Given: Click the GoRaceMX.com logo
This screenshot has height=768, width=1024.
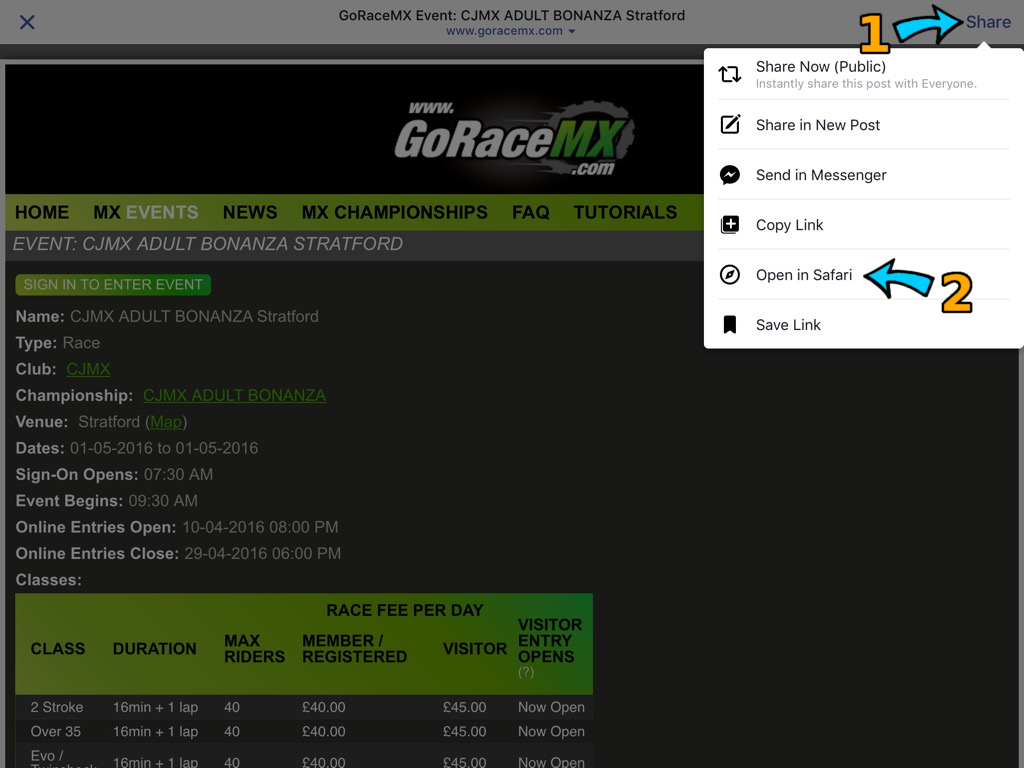Looking at the screenshot, I should [513, 138].
